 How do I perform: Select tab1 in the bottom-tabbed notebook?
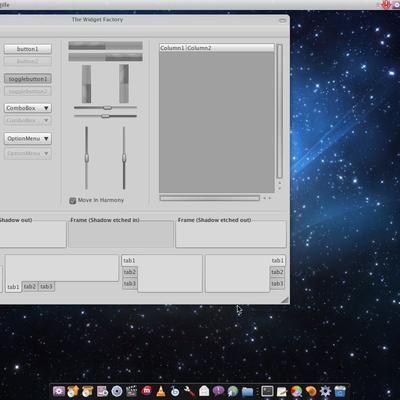click(x=13, y=287)
